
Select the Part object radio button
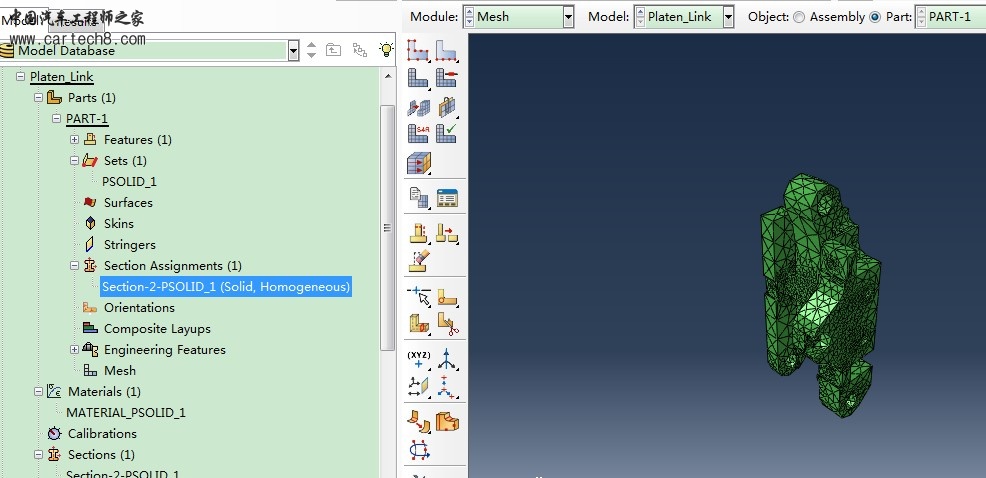(x=876, y=17)
